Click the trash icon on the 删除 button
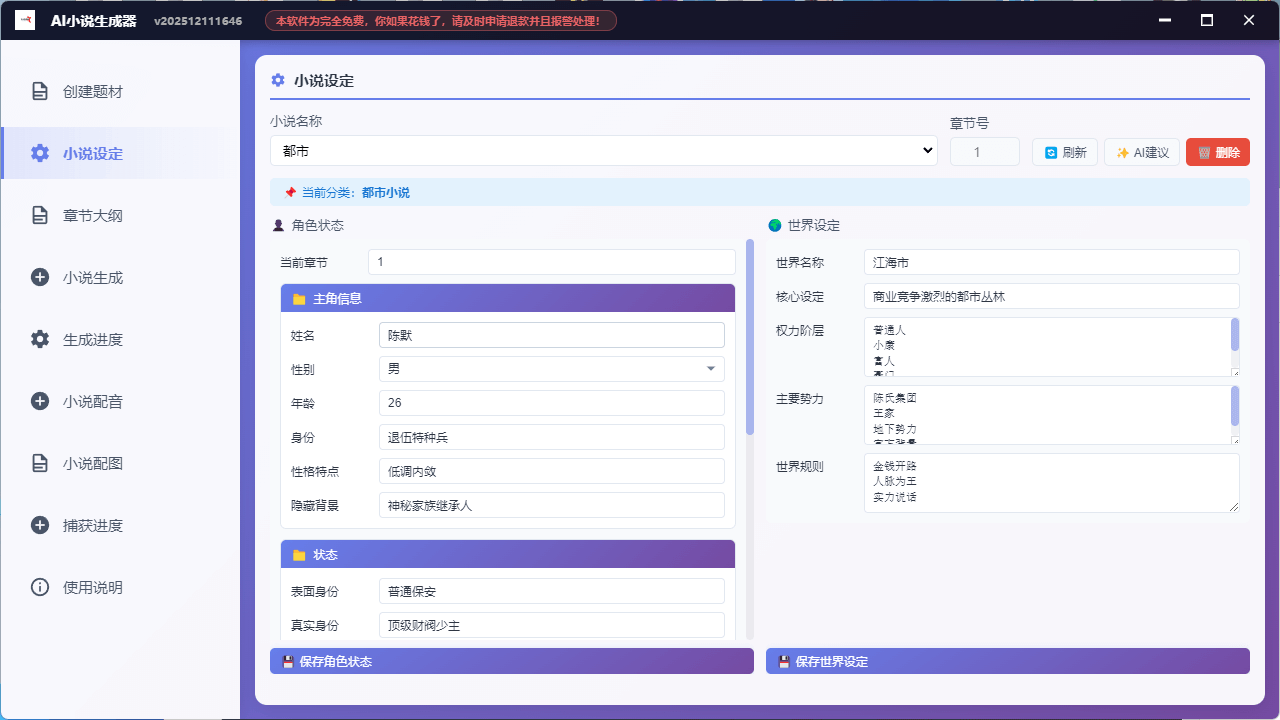Screen dimensions: 1280x720 1203,152
